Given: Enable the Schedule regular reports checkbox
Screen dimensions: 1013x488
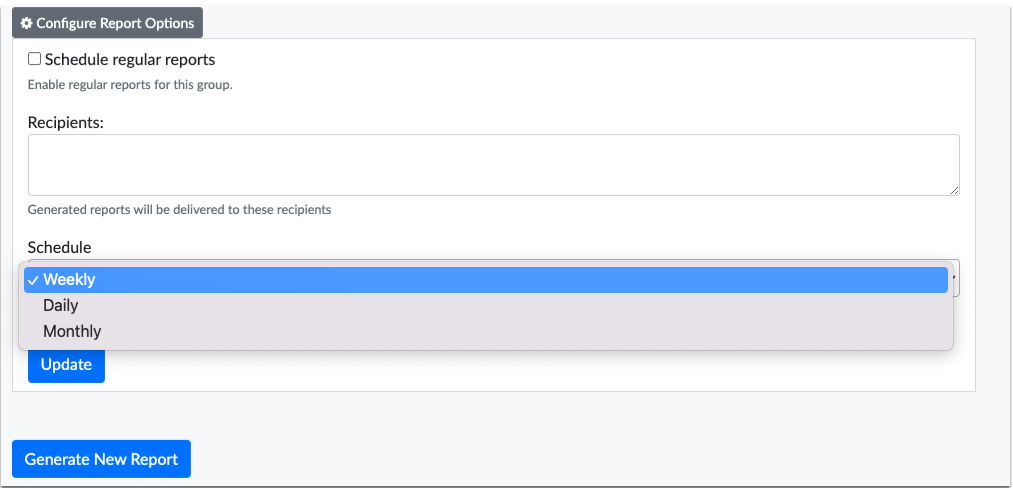Looking at the screenshot, I should (x=34, y=59).
